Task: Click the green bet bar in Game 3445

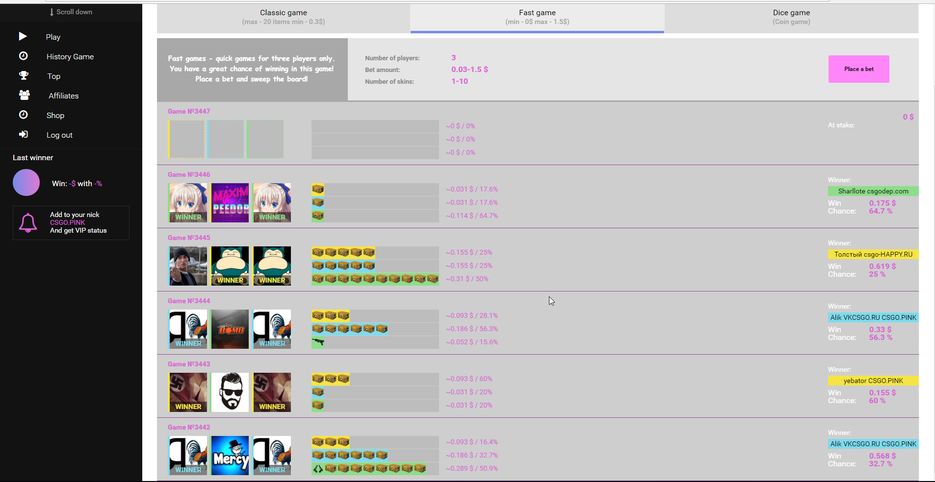Action: 375,279
